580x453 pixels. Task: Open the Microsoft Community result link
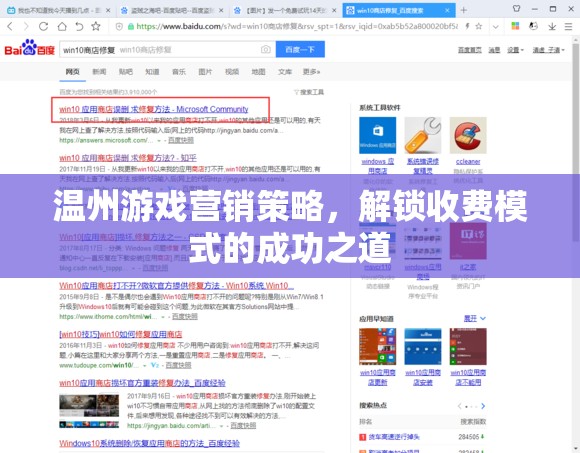pos(154,109)
